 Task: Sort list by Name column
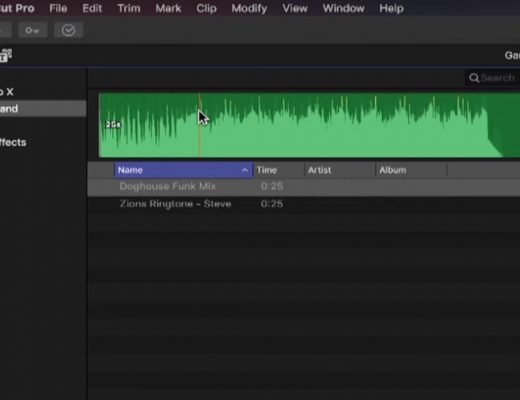[x=184, y=170]
